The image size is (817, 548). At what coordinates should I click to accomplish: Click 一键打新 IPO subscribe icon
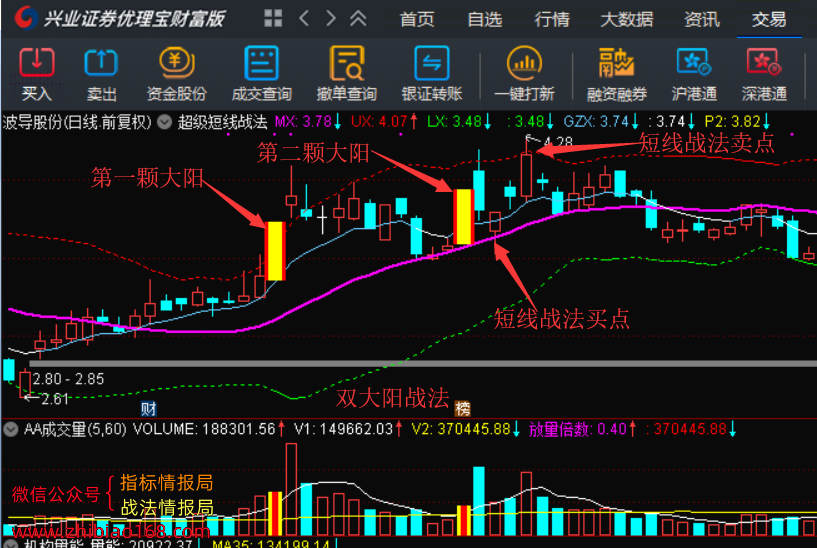(x=524, y=63)
